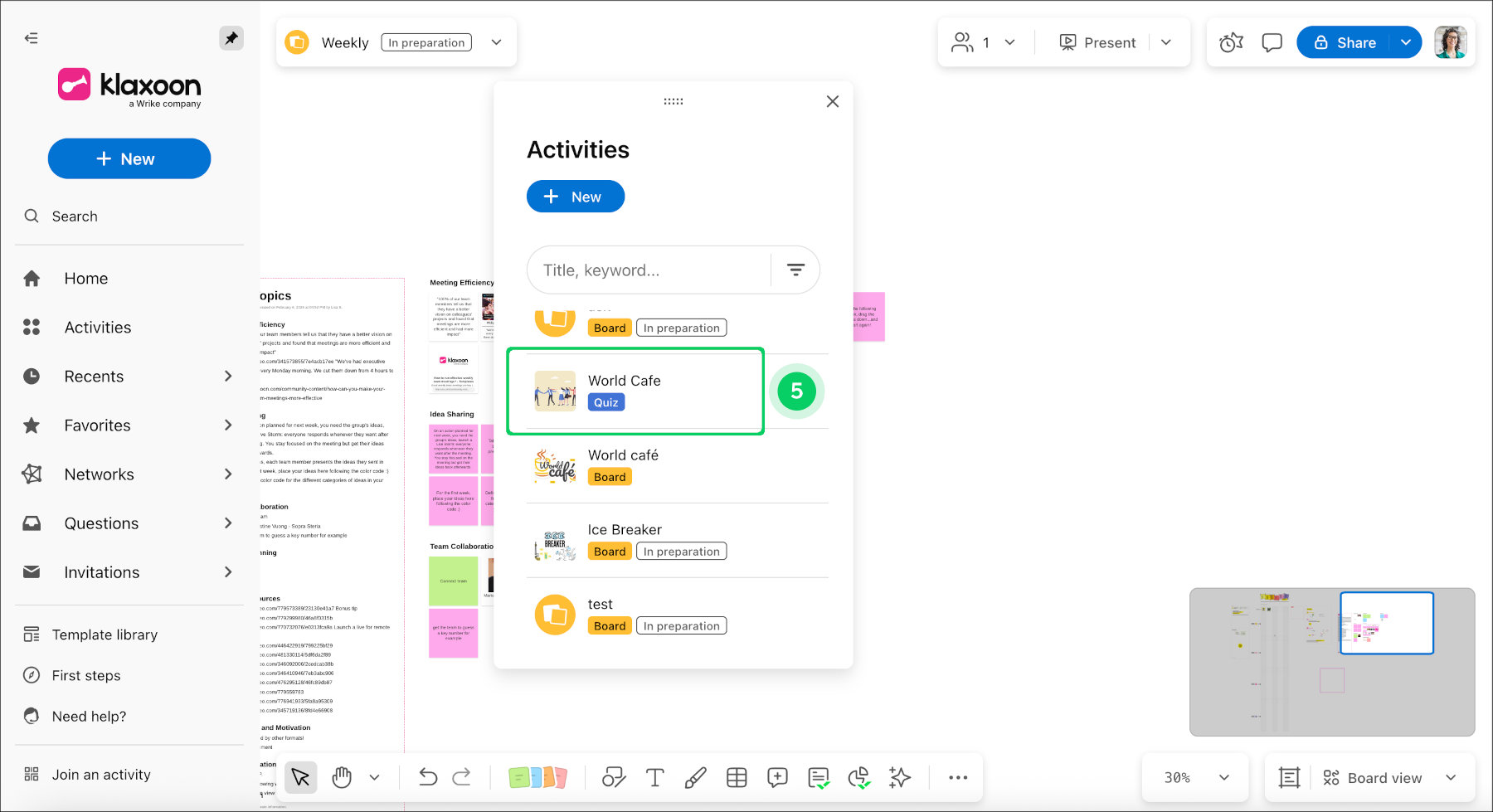Insert a table from the bottom toolbar
This screenshot has width=1493, height=812.
(x=737, y=777)
